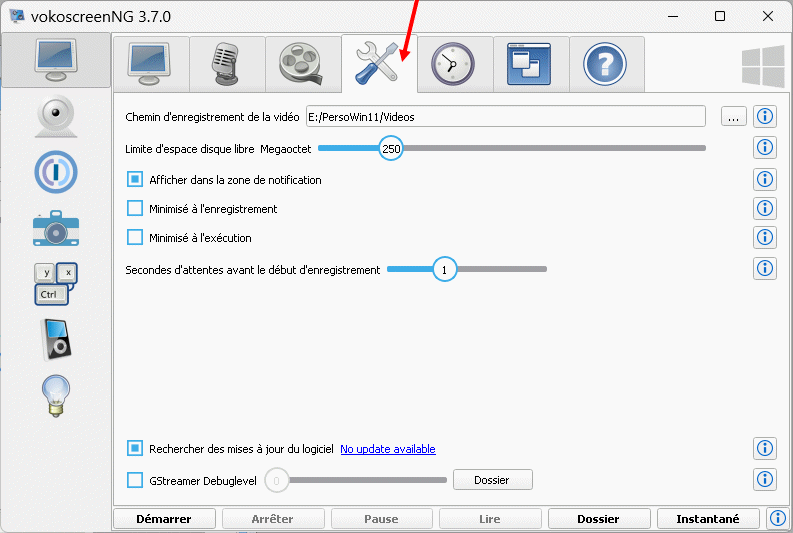Open the bottom Dossier button

click(599, 519)
